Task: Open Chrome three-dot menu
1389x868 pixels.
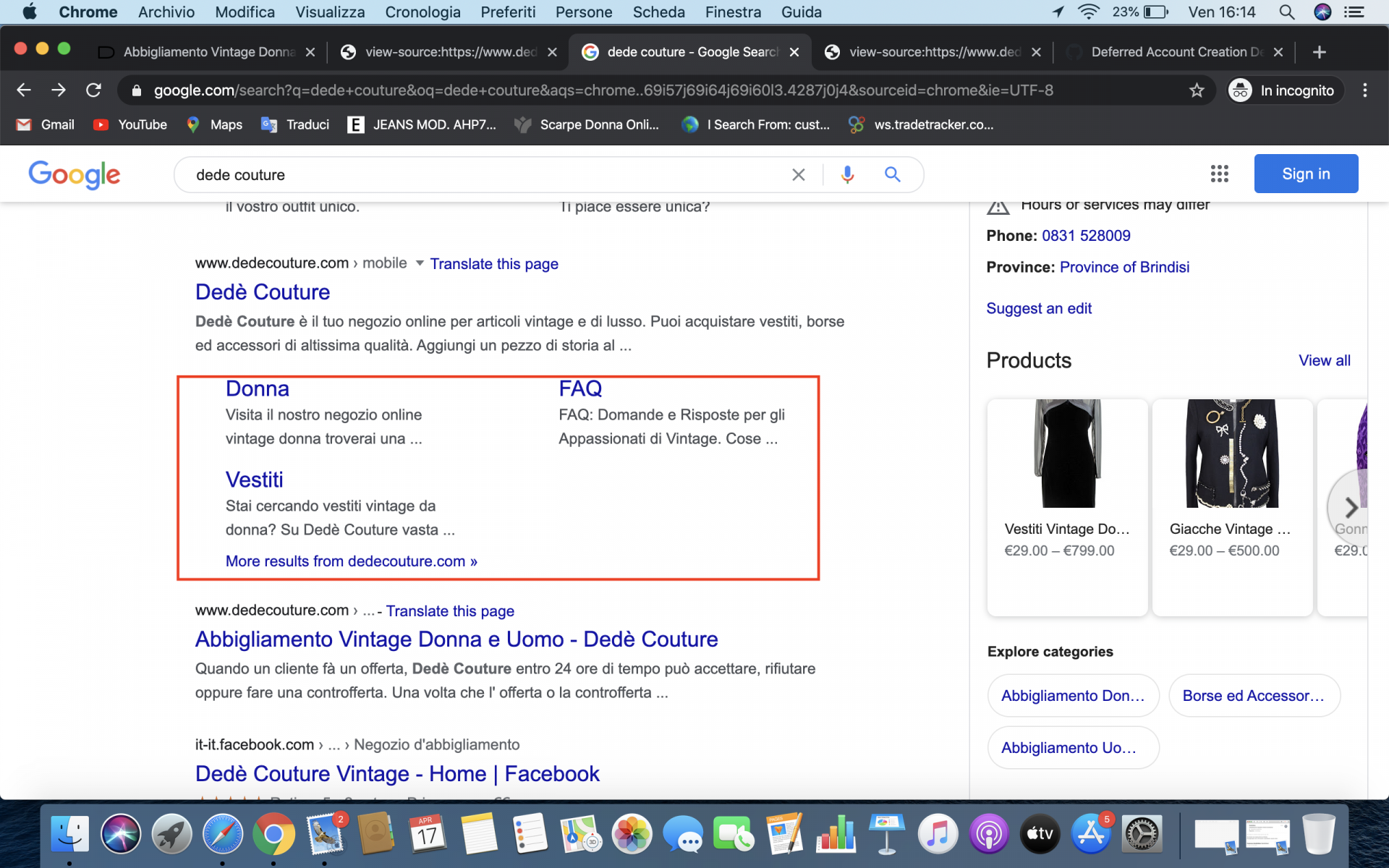Action: [1364, 90]
